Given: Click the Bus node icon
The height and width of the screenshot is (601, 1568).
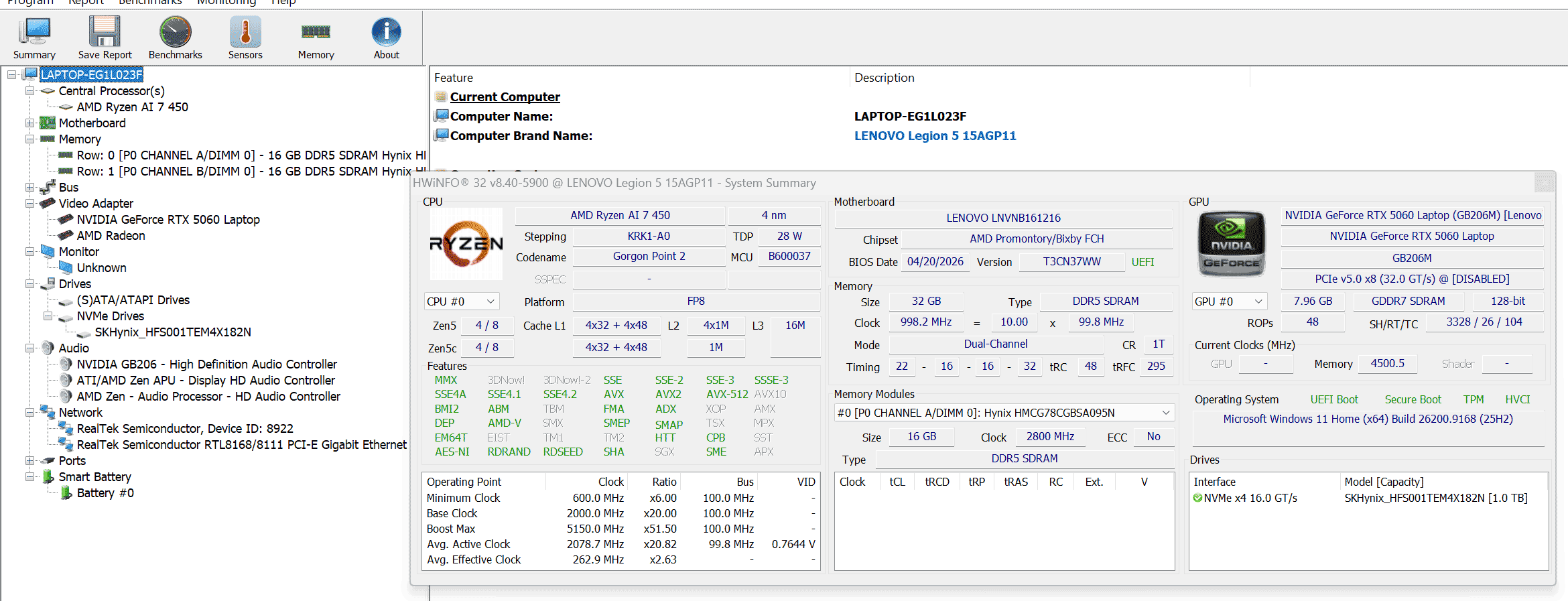Looking at the screenshot, I should tap(48, 187).
